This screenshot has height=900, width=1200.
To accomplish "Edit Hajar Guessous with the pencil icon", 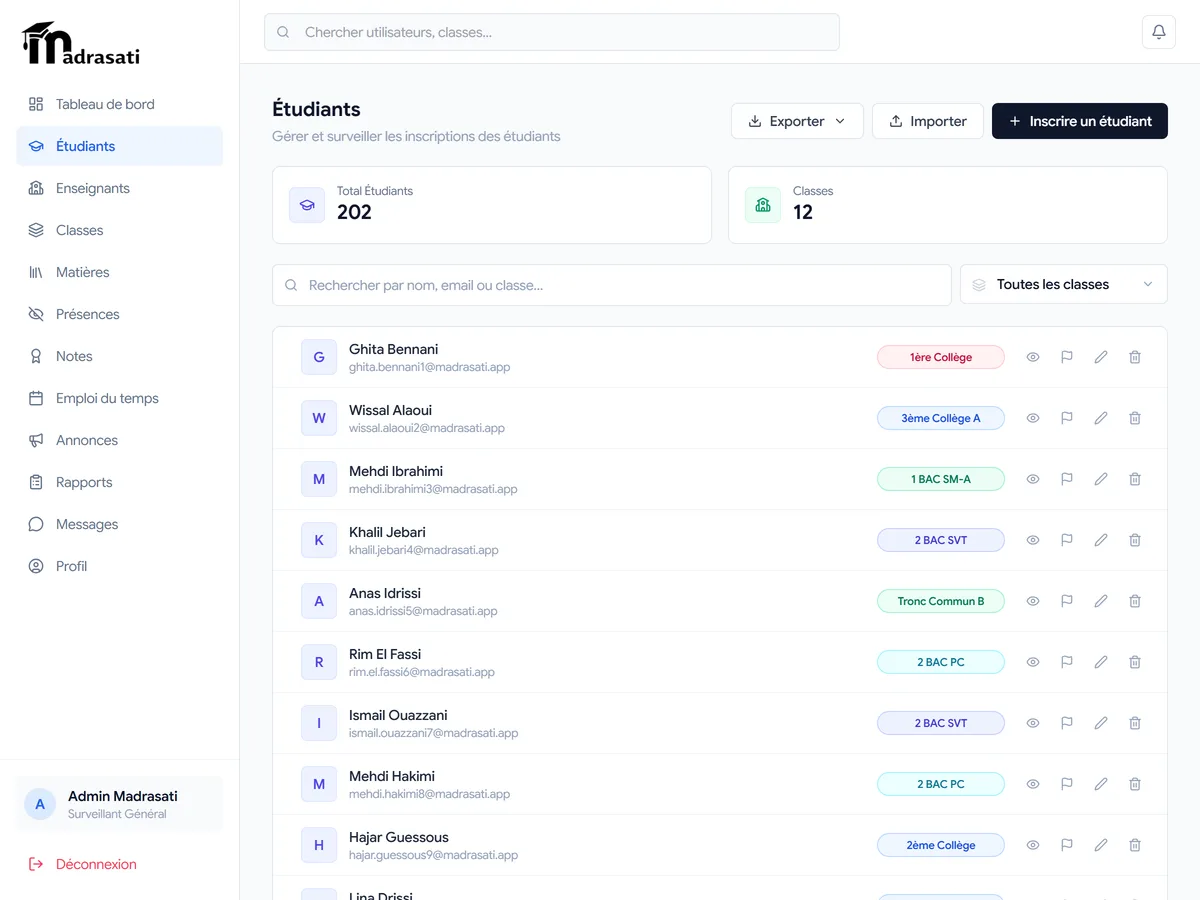I will [x=1101, y=845].
